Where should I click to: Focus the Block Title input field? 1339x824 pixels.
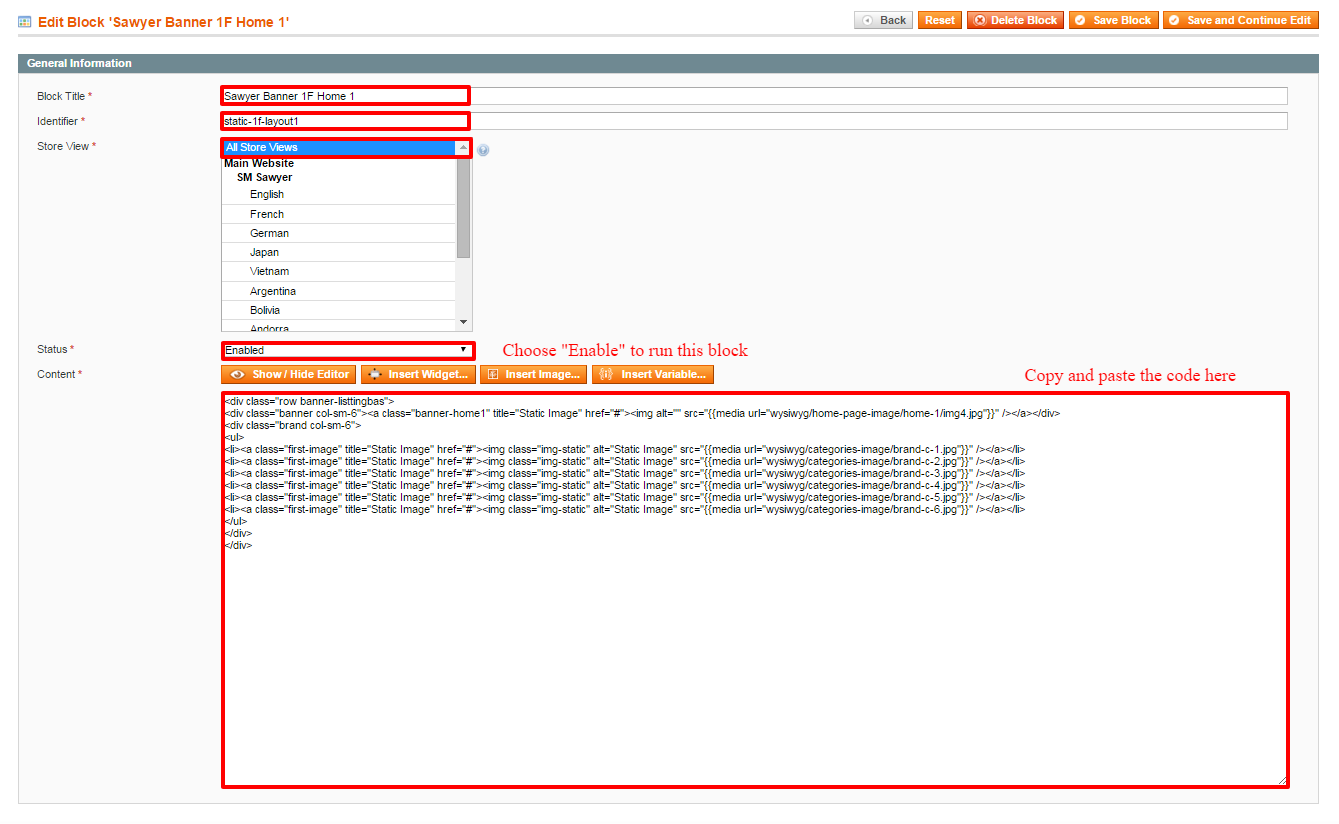[x=754, y=96]
